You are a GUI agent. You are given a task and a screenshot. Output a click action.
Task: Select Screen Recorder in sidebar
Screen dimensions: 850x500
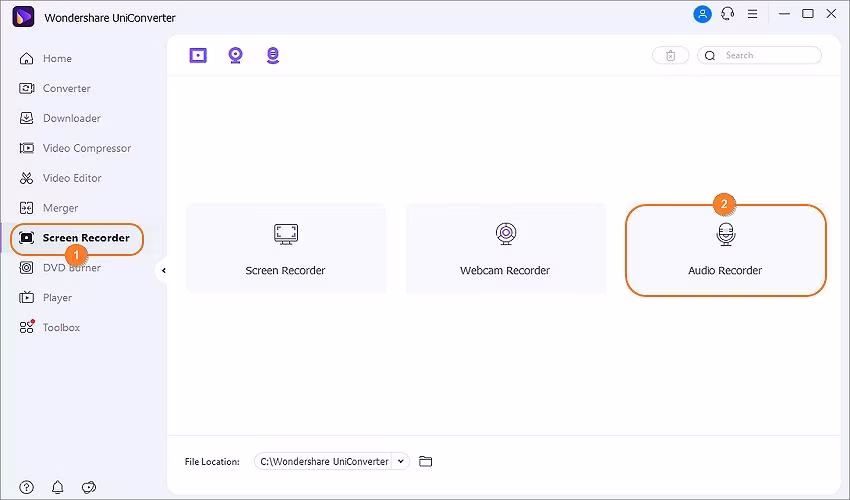tap(76, 238)
